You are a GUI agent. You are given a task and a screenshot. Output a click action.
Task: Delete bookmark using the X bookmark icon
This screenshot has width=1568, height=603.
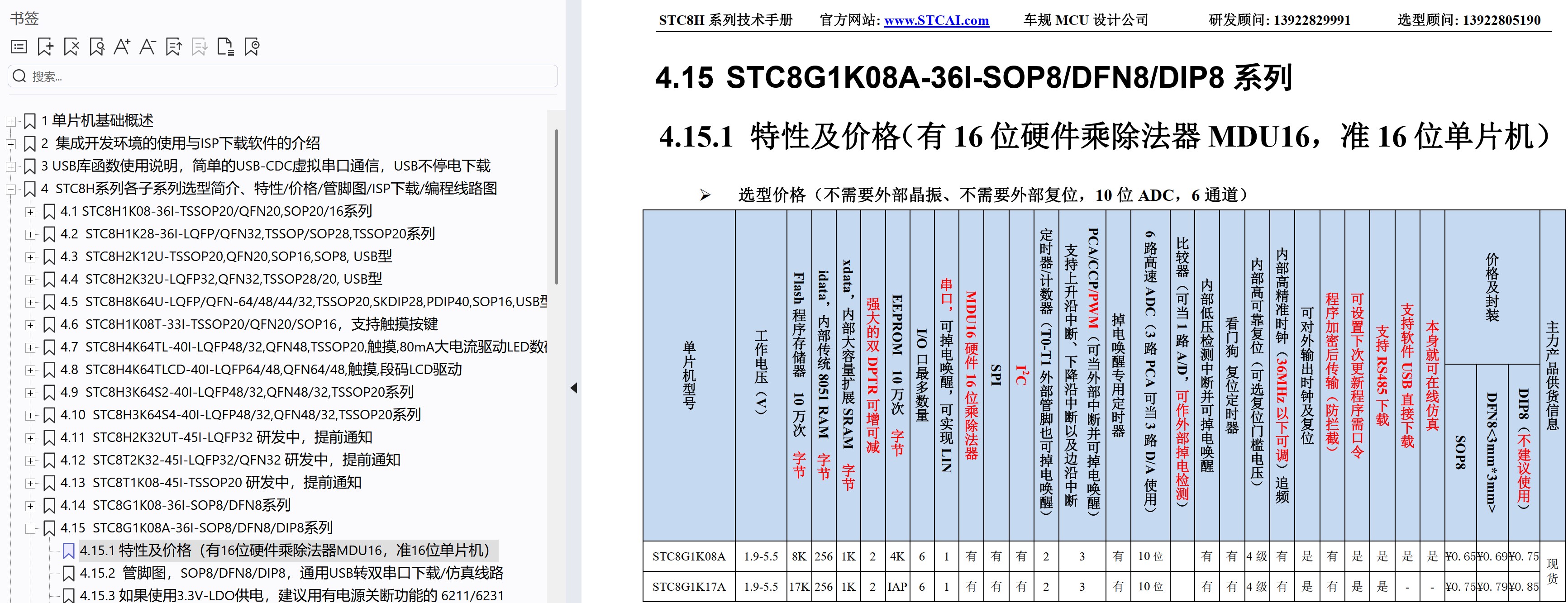pos(71,47)
